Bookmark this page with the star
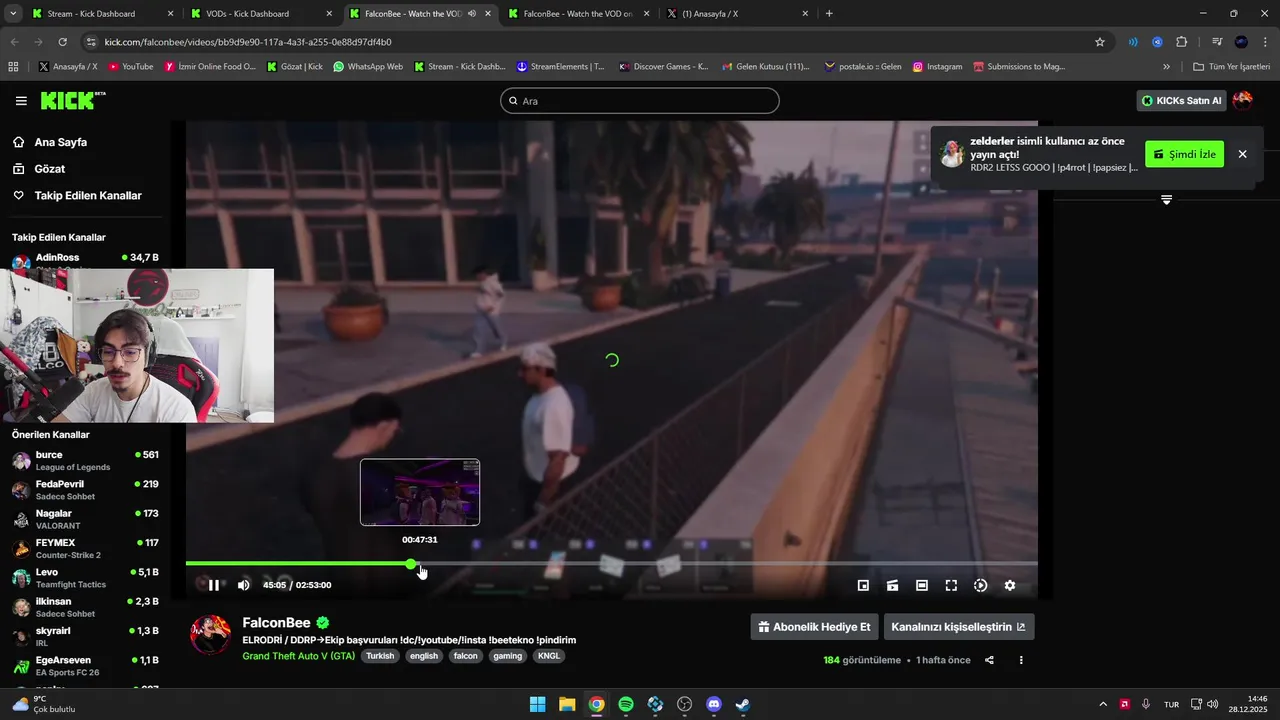Viewport: 1280px width, 720px height. tap(1100, 42)
